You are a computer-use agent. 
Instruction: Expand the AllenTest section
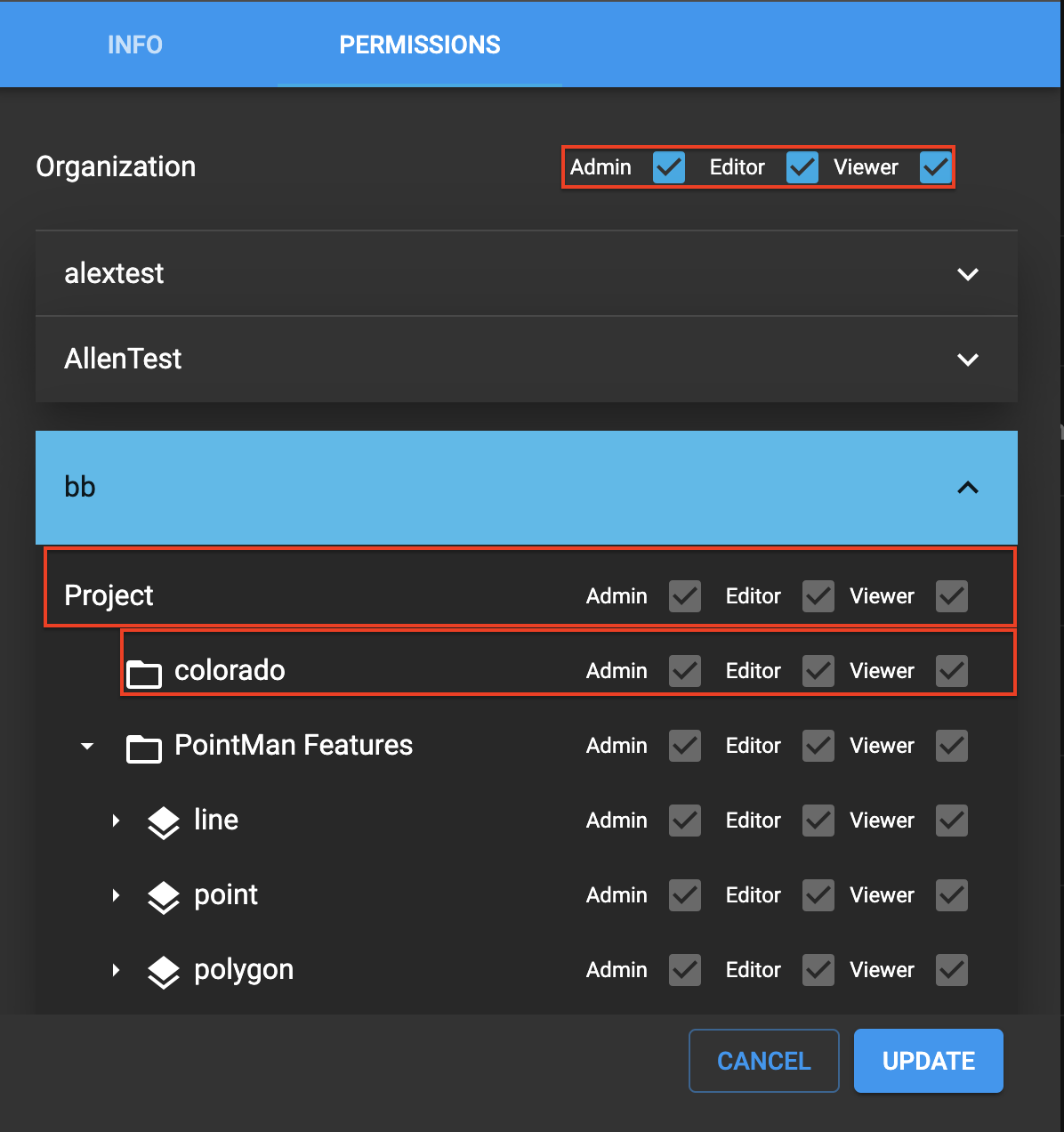968,359
